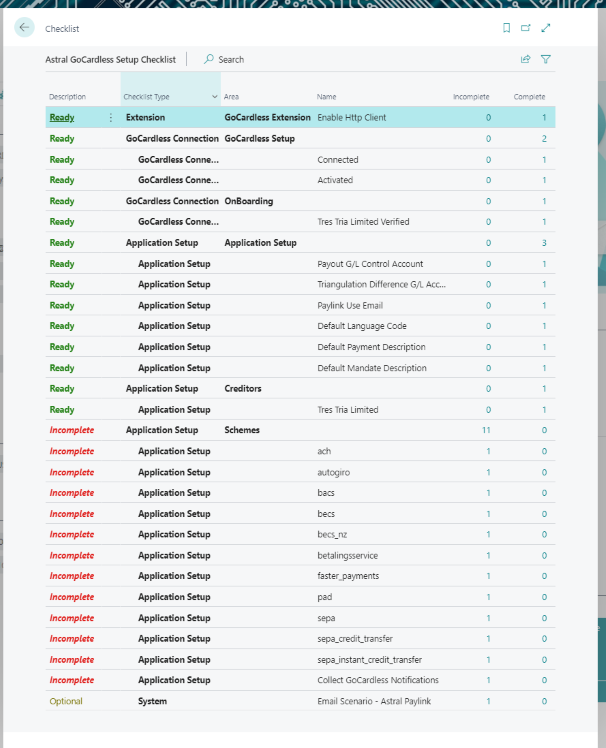Screen dimensions: 606x748
Task: Click the Optional status for the System row
Action: coord(66,701)
